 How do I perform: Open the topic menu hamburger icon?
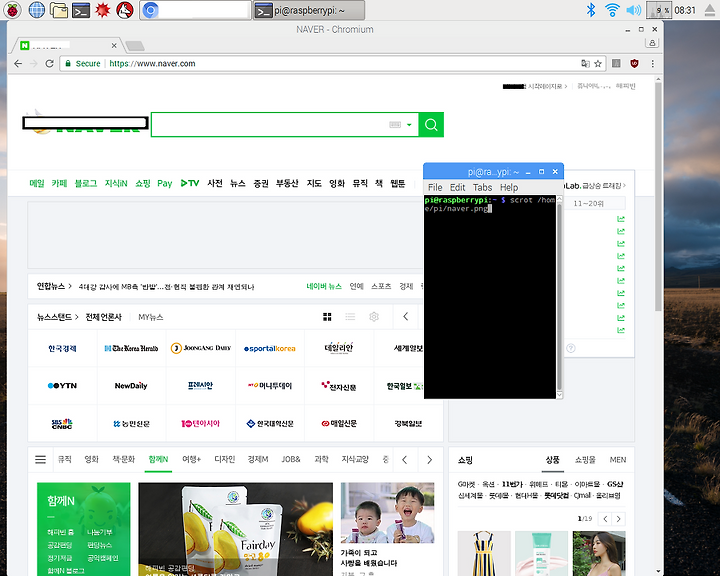click(40, 459)
